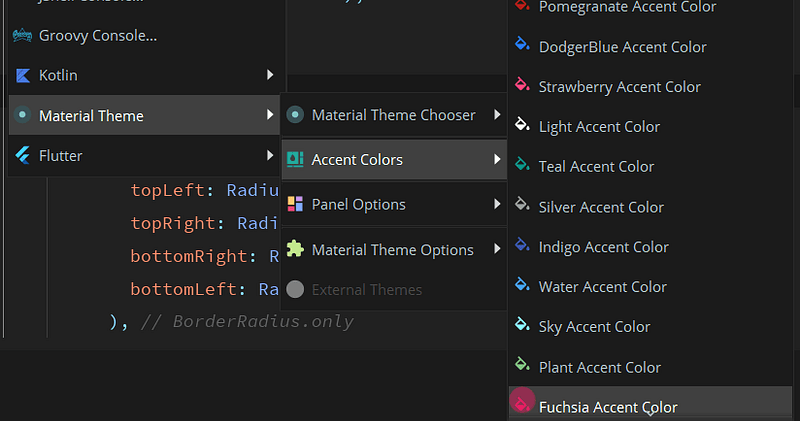The image size is (800, 421).
Task: Click the Indigo paint bucket icon
Action: (x=522, y=244)
